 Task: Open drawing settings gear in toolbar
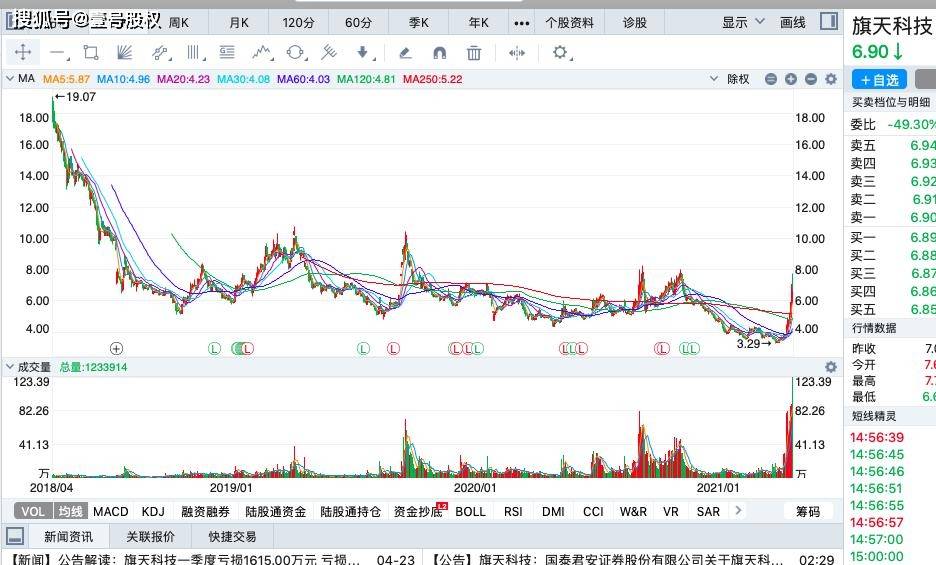pyautogui.click(x=560, y=53)
